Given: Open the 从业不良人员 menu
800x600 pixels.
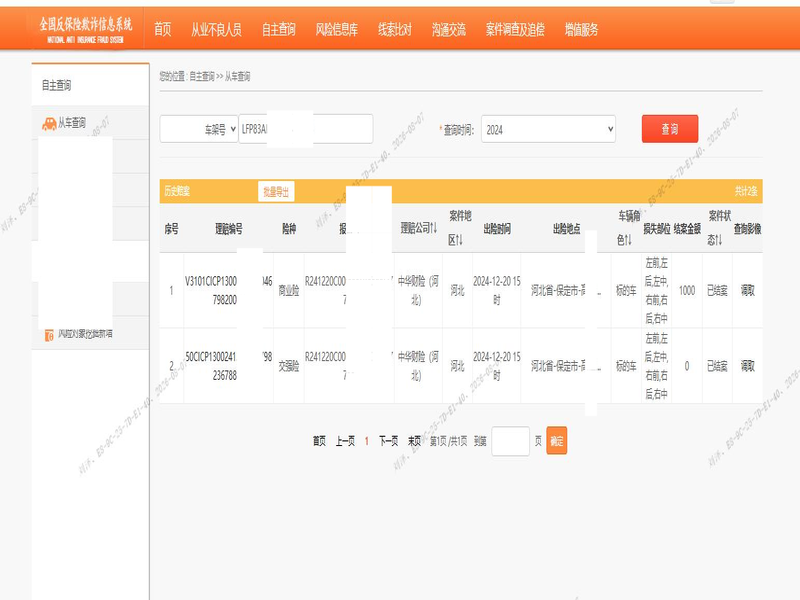Looking at the screenshot, I should pos(216,29).
